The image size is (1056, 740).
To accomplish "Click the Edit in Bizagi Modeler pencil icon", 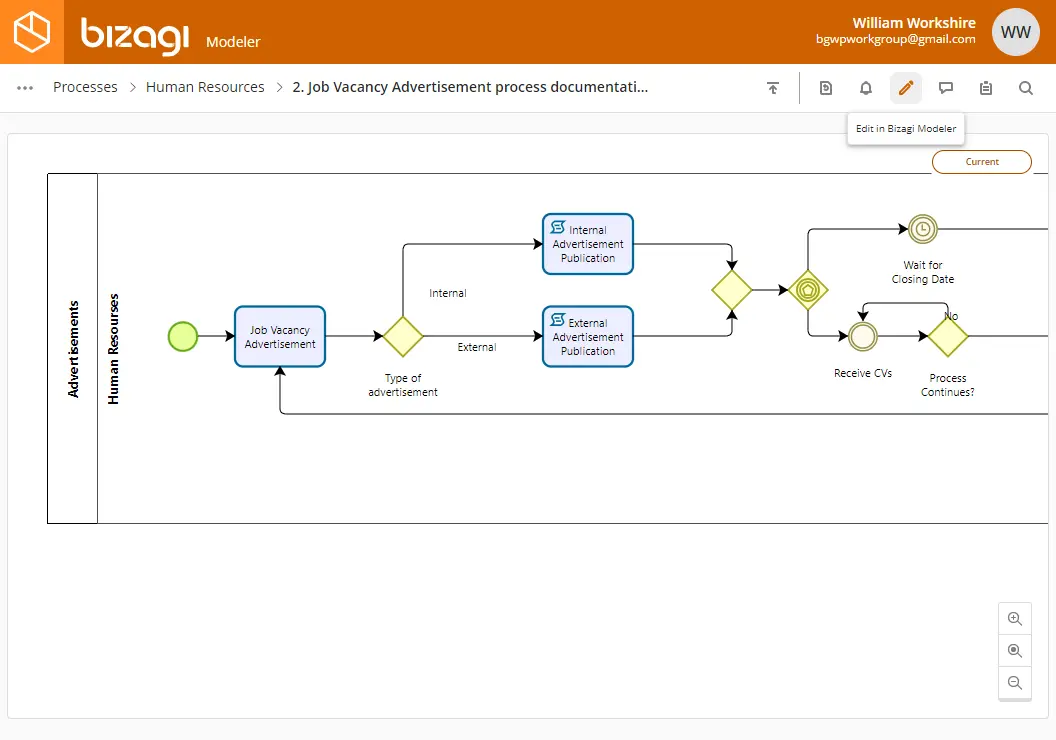I will pos(905,88).
